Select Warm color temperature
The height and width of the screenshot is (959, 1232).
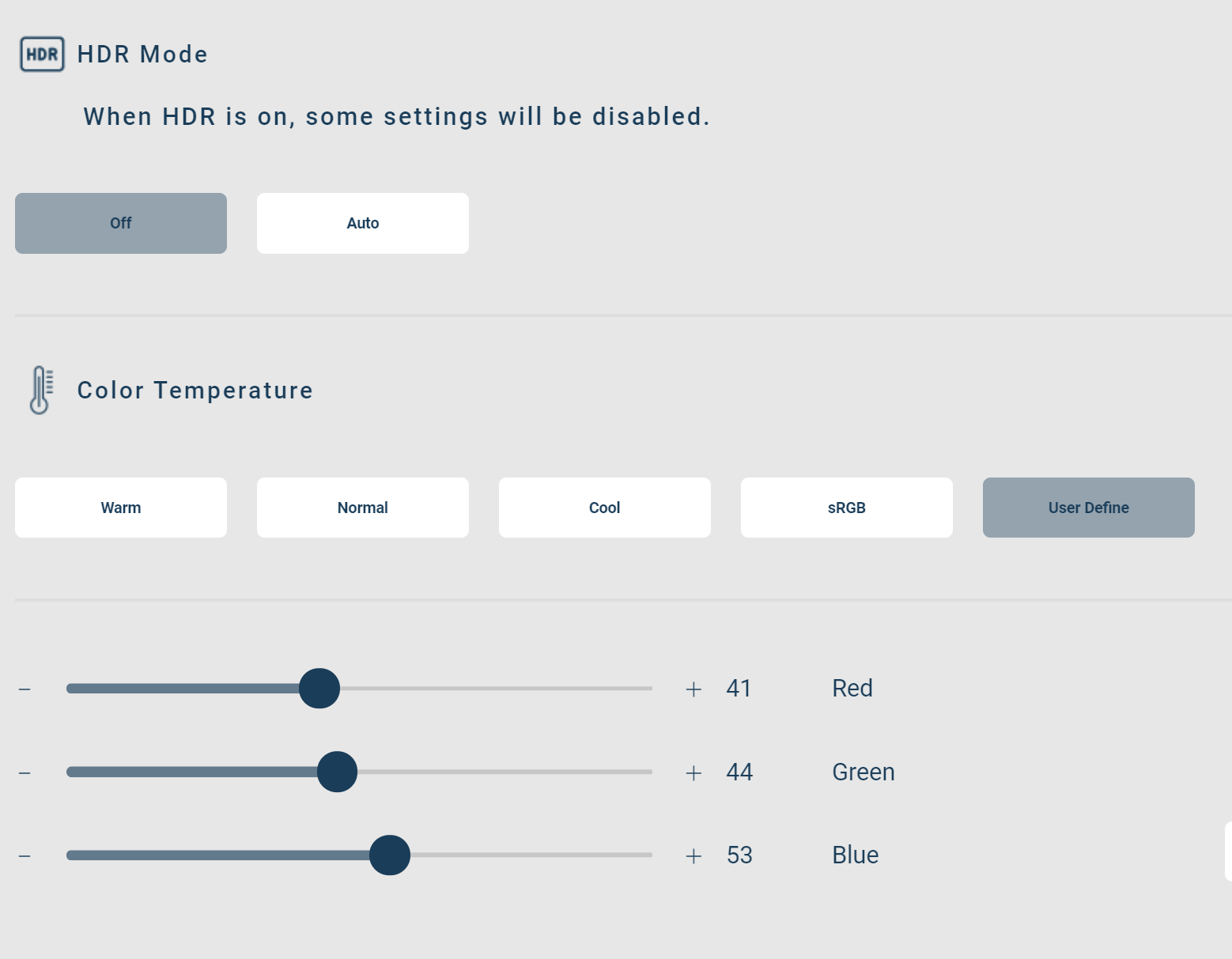tap(121, 508)
